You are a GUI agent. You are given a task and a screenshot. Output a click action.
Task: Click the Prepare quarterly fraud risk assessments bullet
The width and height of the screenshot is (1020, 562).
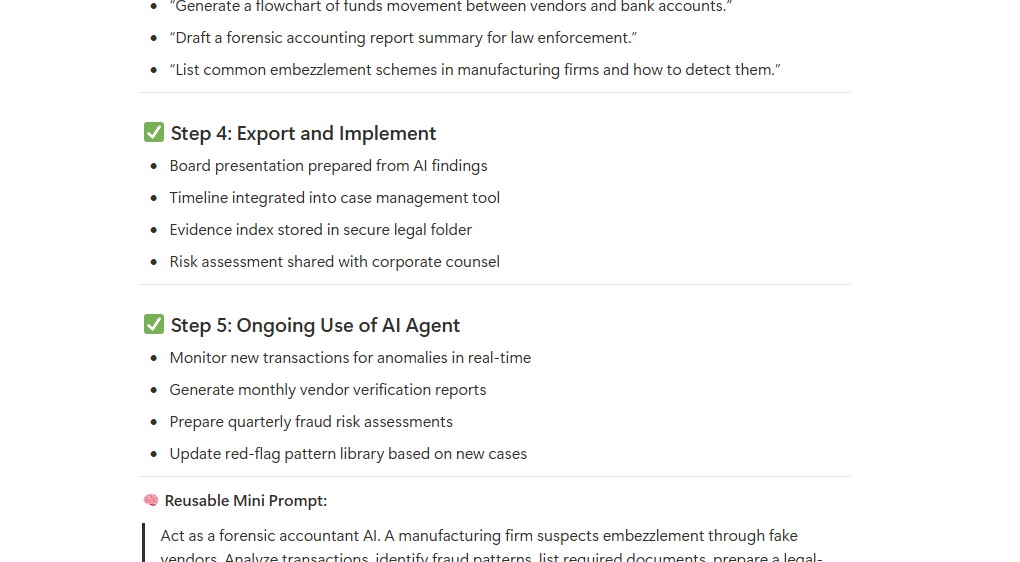point(311,422)
